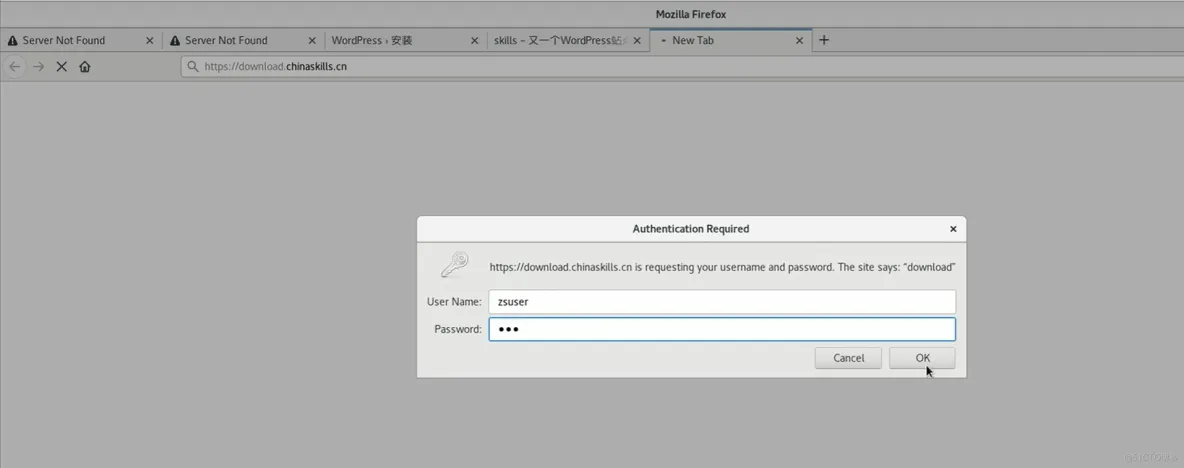1184x468 pixels.
Task: Stop loading the page
Action: click(62, 66)
